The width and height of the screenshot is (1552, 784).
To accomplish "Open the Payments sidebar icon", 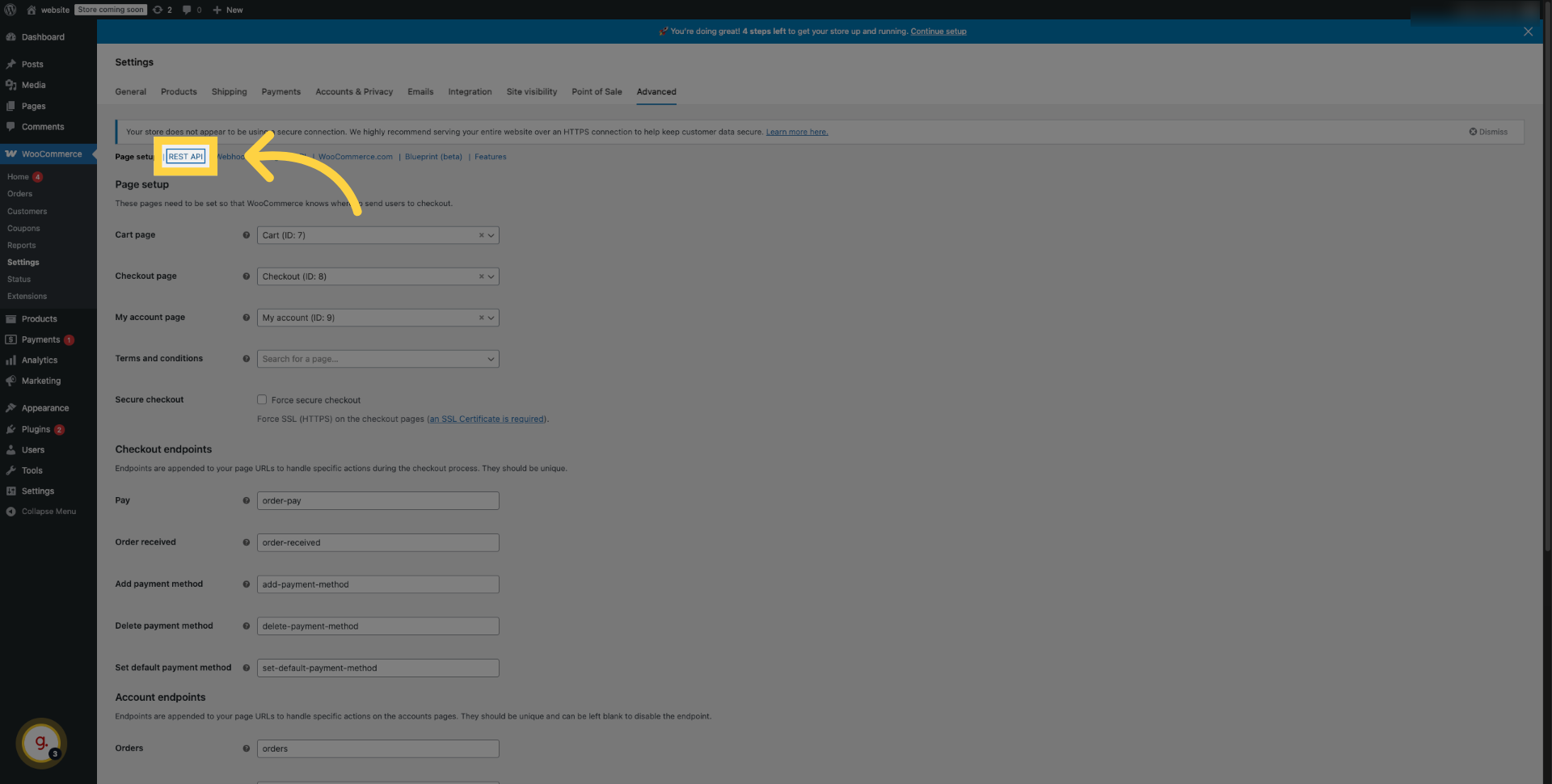I will pos(11,339).
